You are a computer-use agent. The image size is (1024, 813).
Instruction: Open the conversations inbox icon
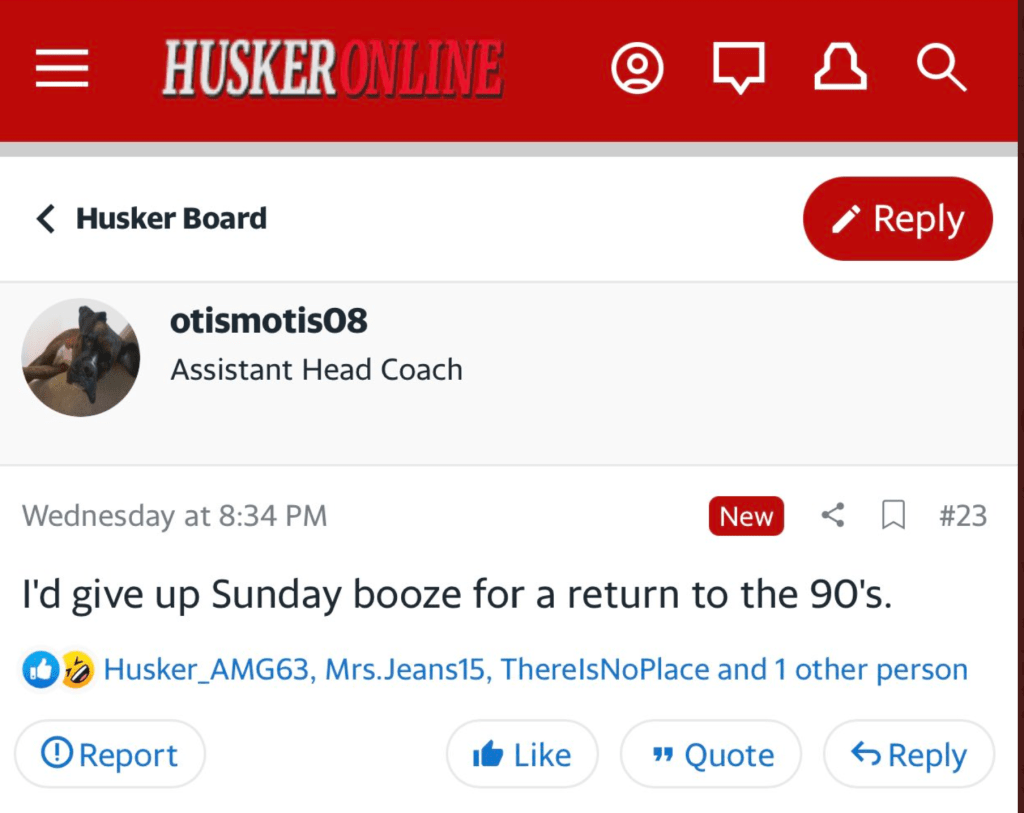point(738,69)
